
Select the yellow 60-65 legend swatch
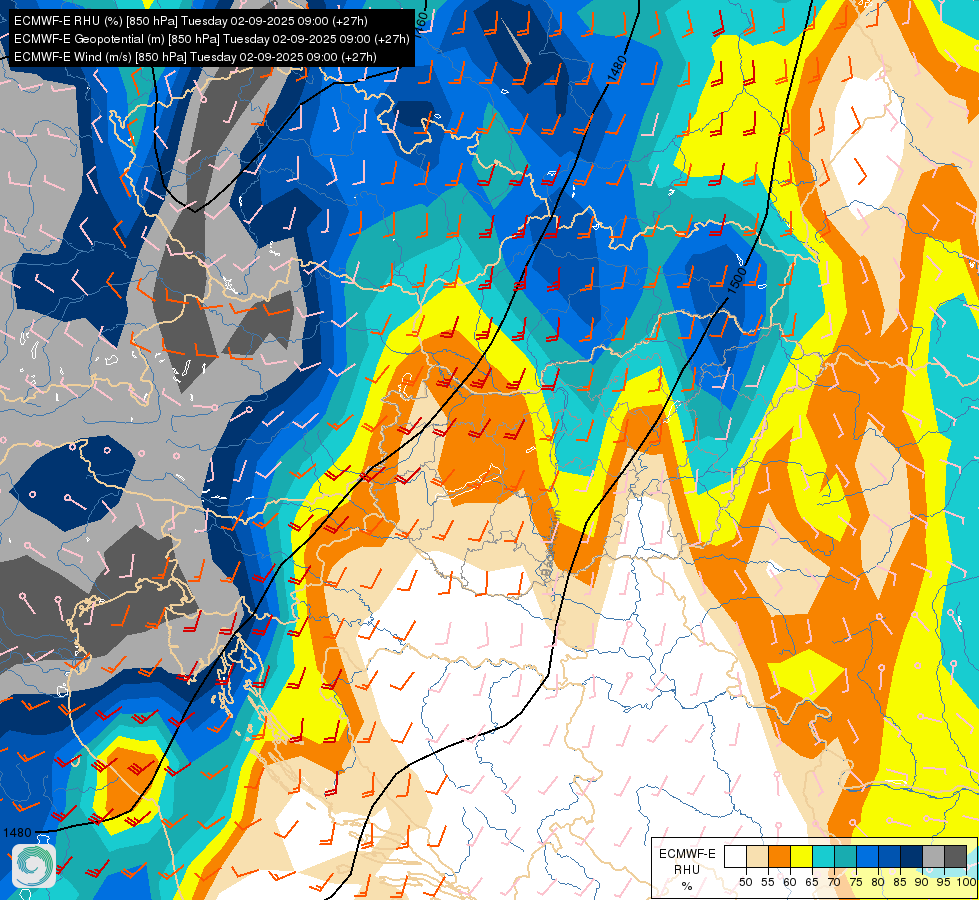801,856
